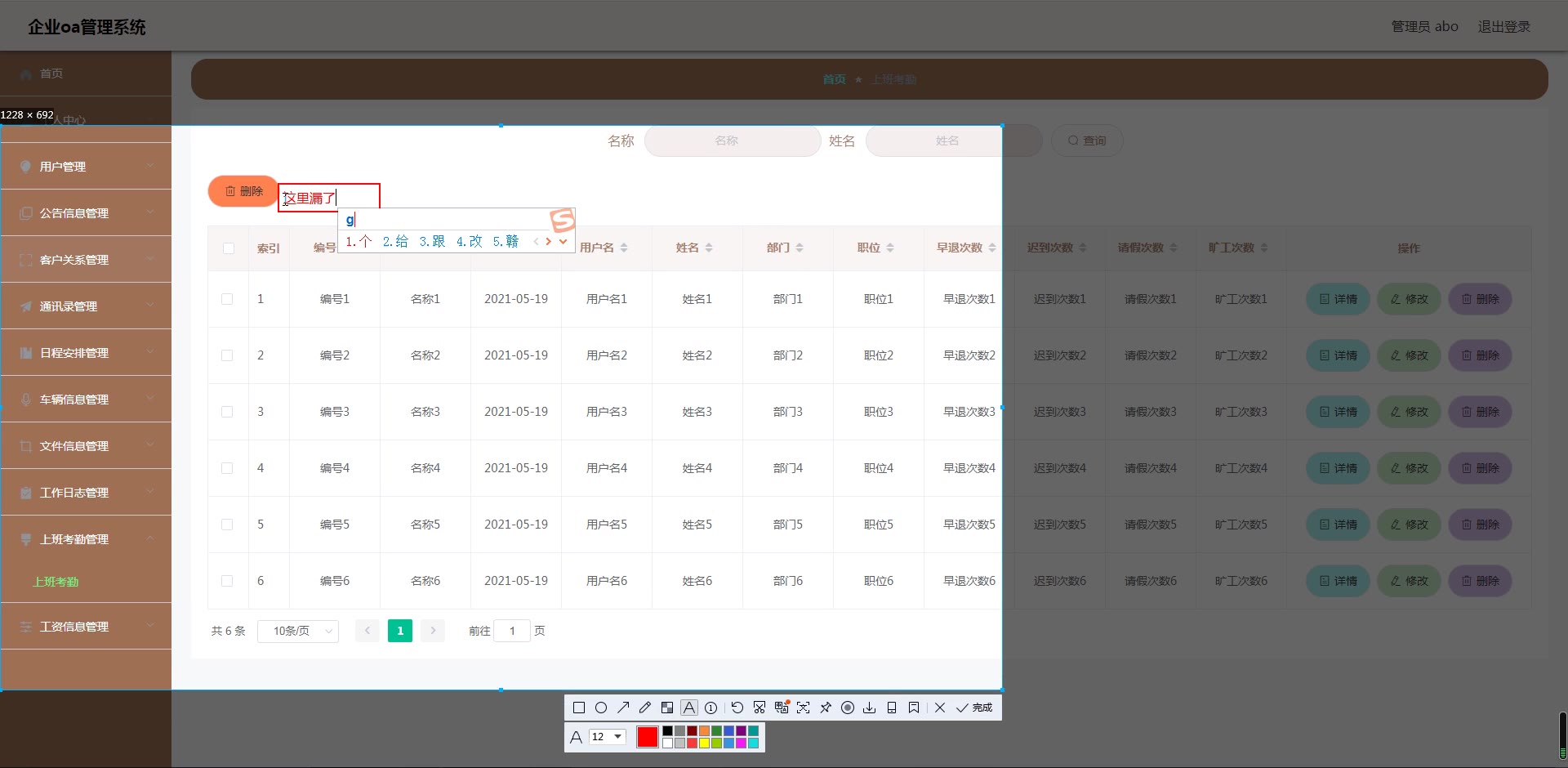This screenshot has height=768, width=1568.
Task: Click the pagination page 1 button
Action: [400, 631]
